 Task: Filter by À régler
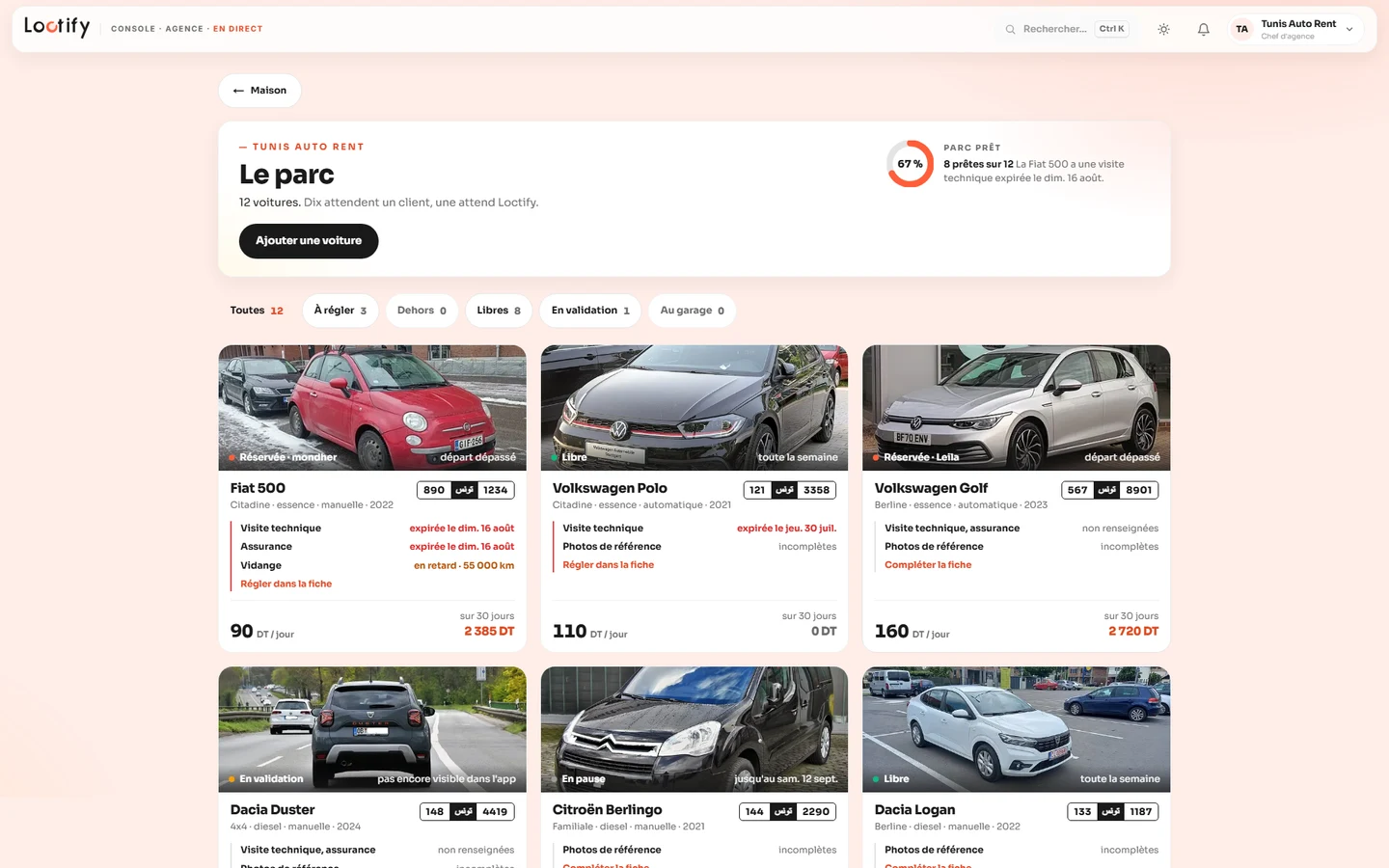[340, 311]
